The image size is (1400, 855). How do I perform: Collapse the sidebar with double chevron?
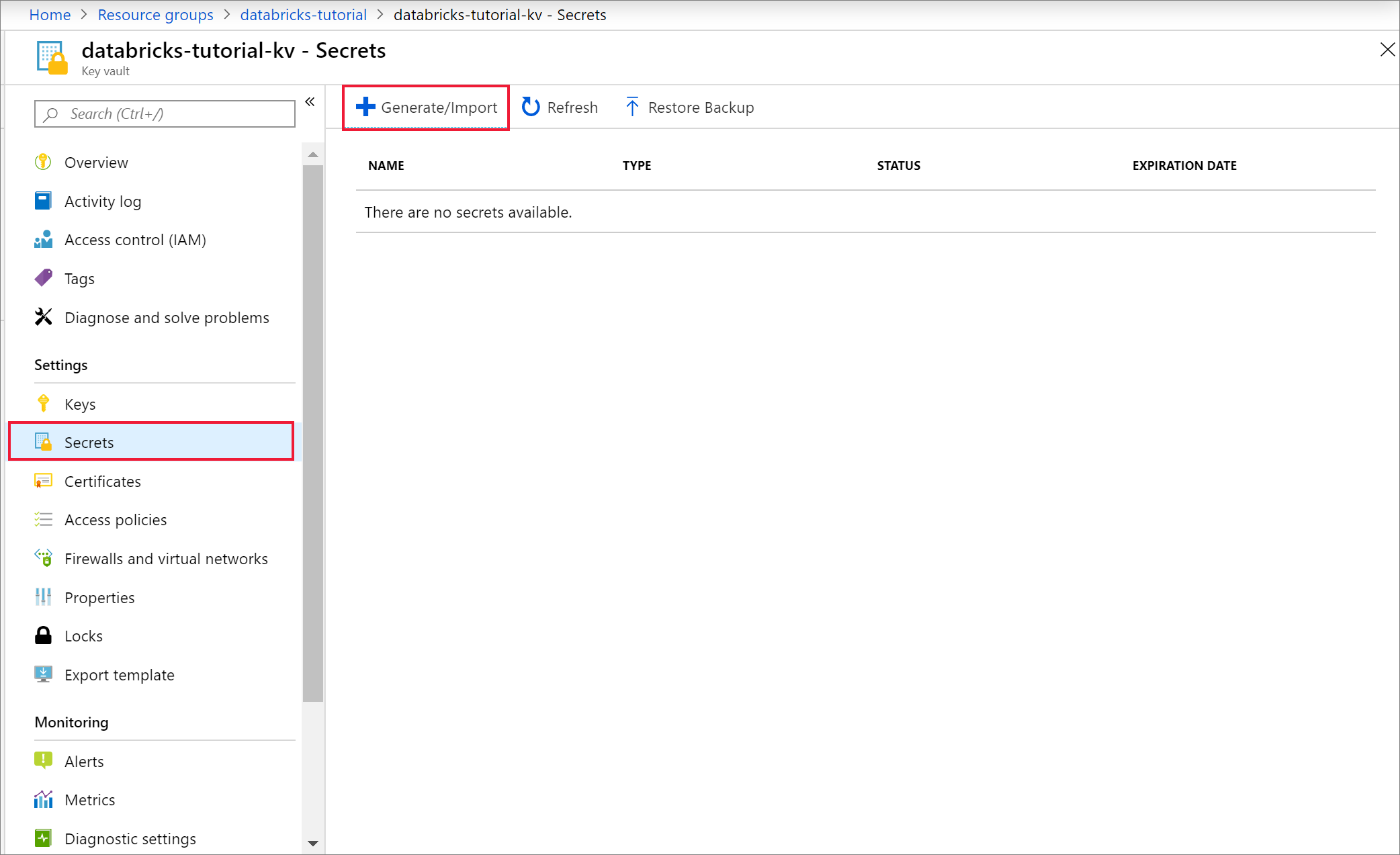(x=310, y=102)
